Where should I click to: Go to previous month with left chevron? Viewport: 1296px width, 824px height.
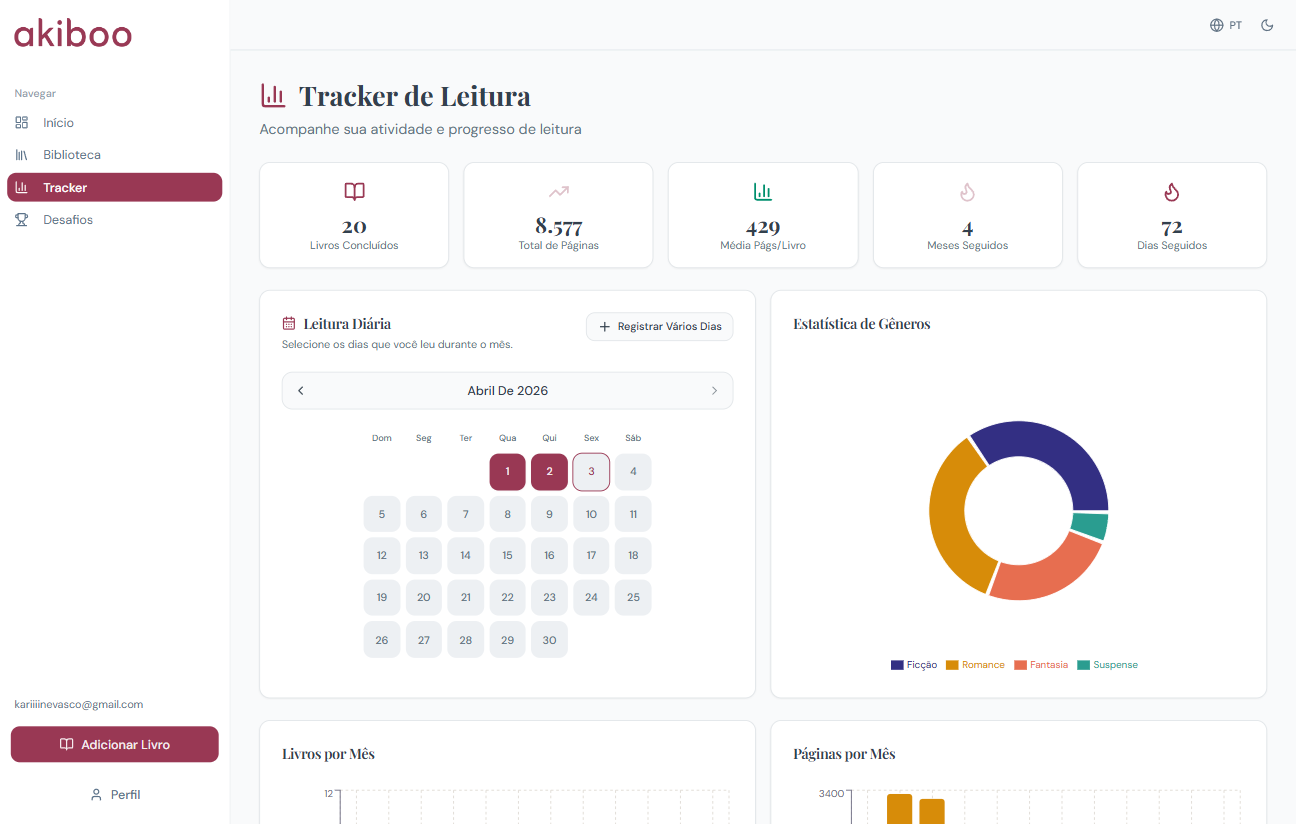[300, 390]
